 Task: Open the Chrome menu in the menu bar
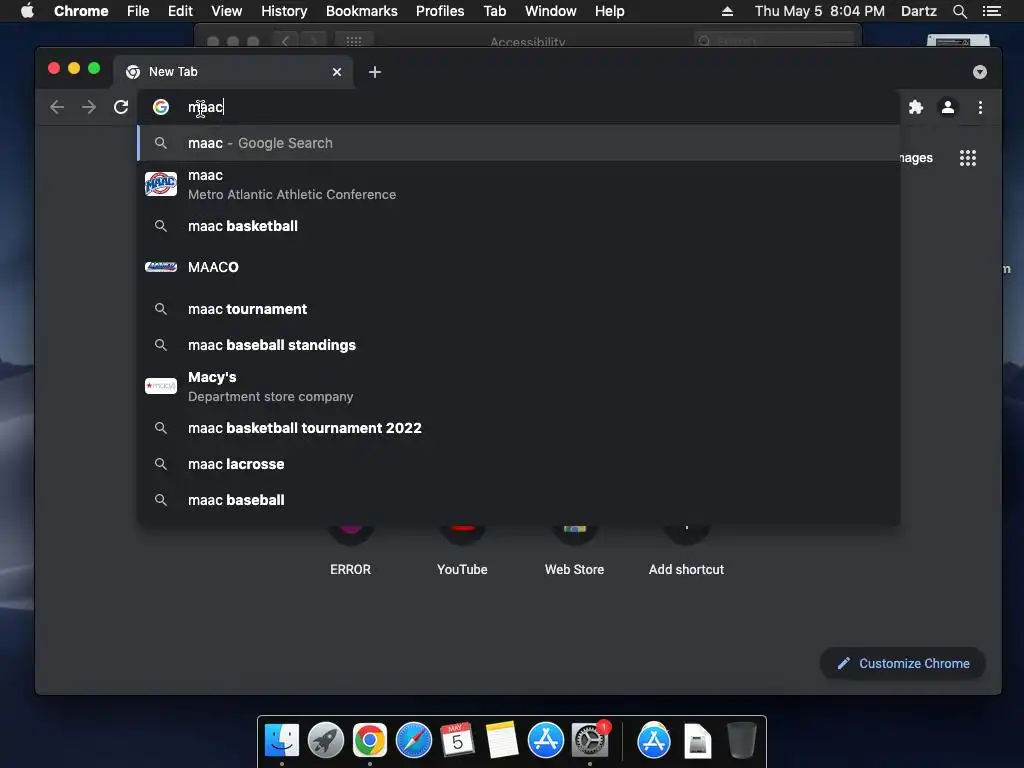click(x=81, y=11)
